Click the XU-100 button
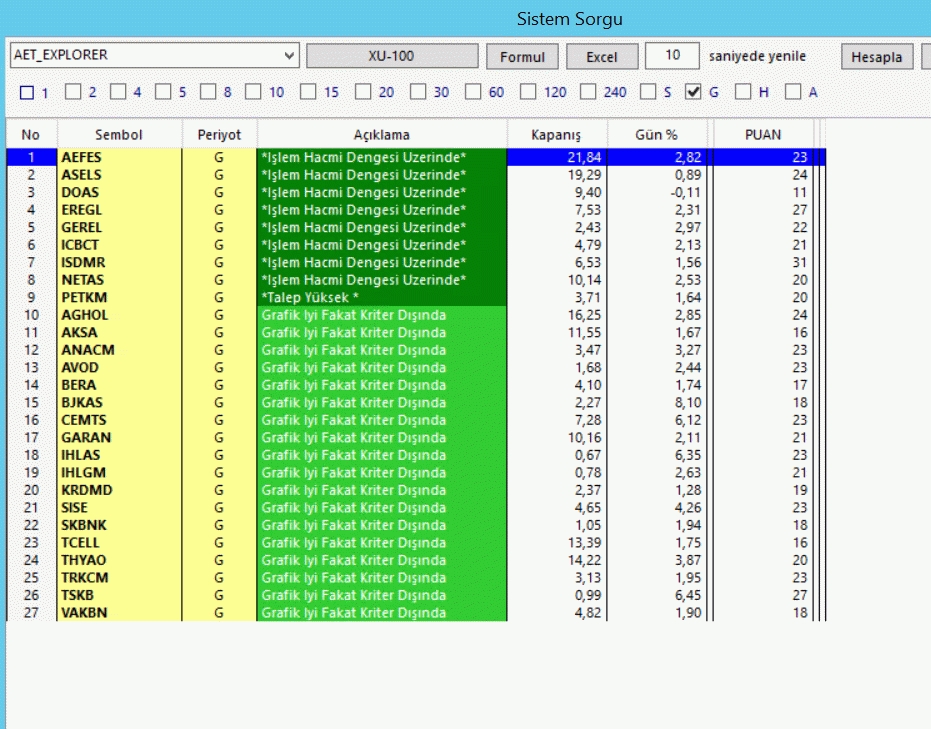 pyautogui.click(x=392, y=56)
